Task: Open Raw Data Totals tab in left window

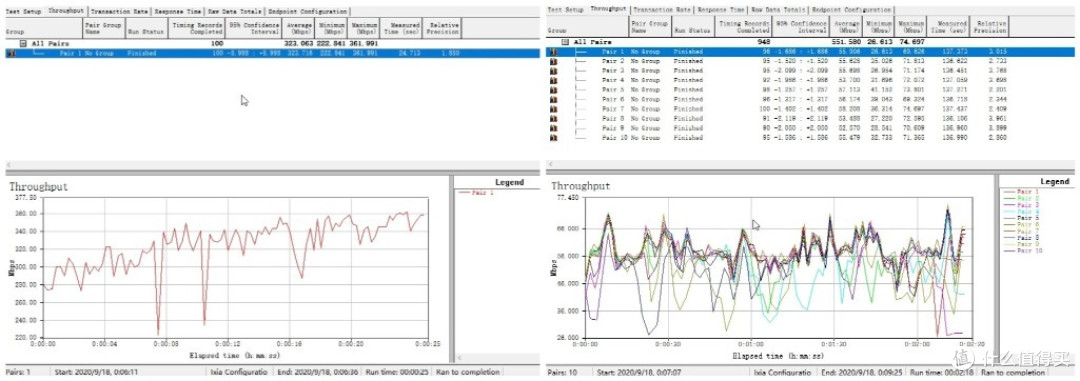Action: coord(235,12)
